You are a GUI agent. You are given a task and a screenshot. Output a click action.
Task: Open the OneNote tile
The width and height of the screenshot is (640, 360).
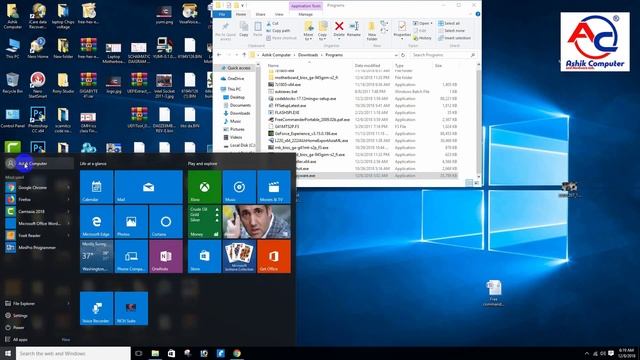[166, 256]
